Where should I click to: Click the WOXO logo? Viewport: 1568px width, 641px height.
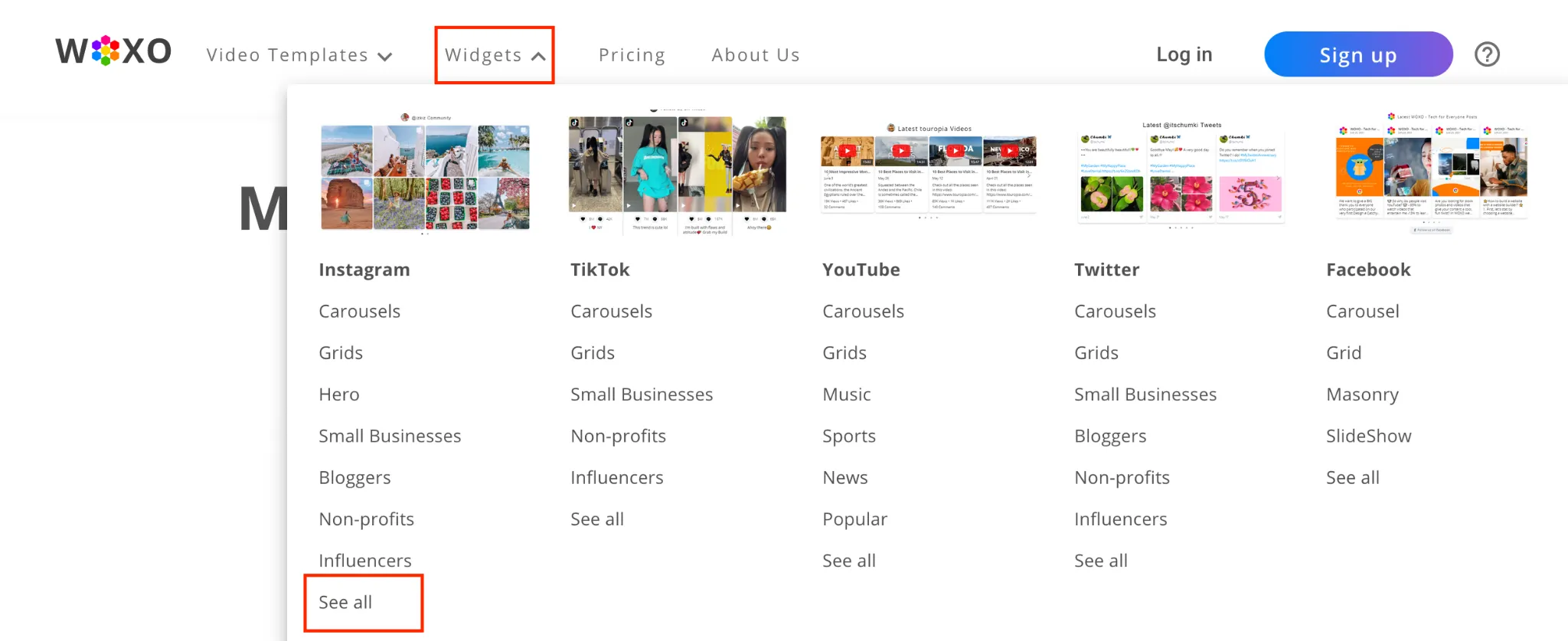pos(113,52)
